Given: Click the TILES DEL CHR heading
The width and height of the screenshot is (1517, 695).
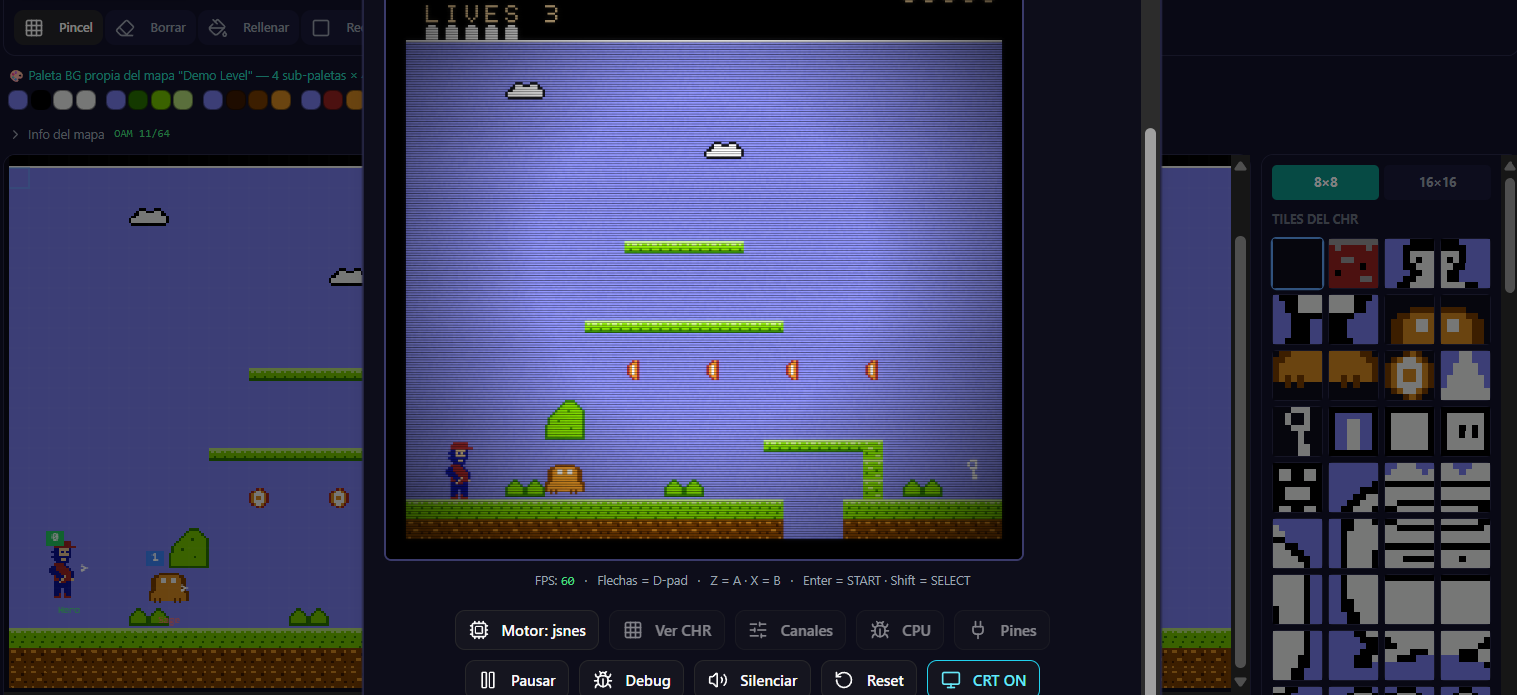Looking at the screenshot, I should [1315, 219].
